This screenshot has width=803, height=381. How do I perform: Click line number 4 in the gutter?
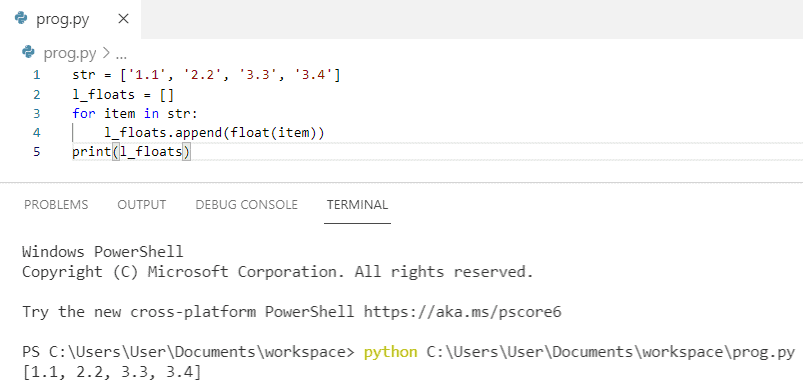click(36, 133)
